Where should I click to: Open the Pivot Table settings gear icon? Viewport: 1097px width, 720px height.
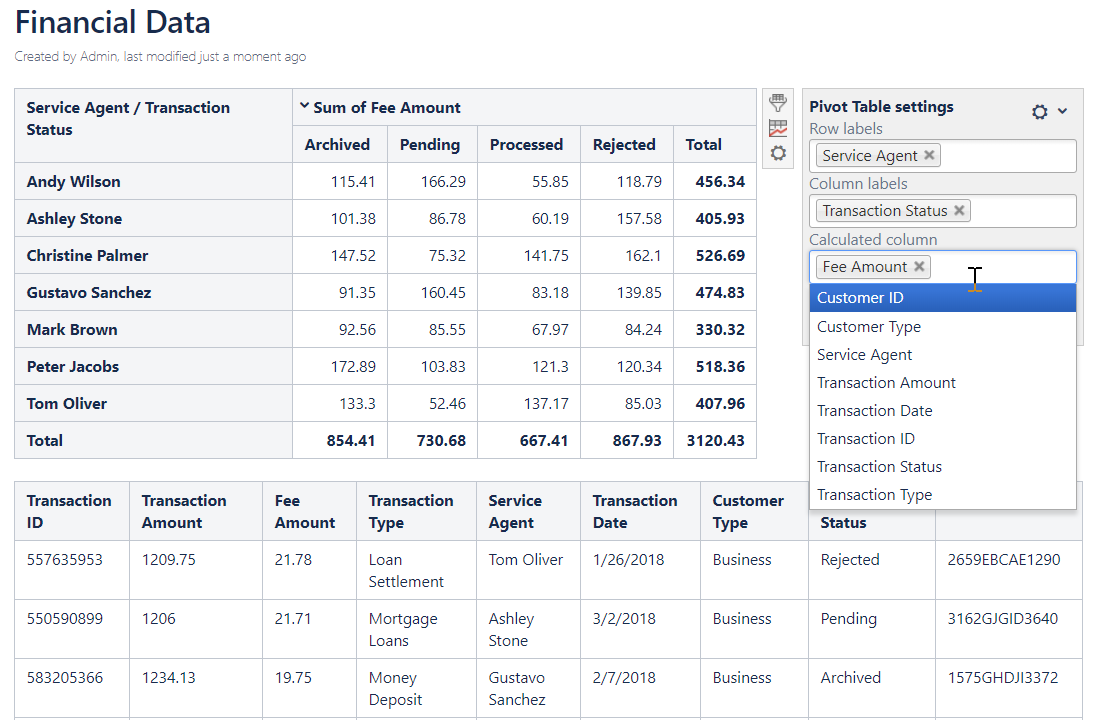point(1040,112)
